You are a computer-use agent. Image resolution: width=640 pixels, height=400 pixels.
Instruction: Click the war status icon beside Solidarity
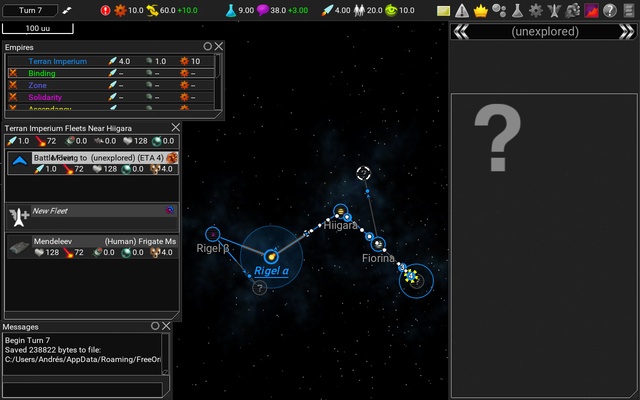(x=13, y=97)
